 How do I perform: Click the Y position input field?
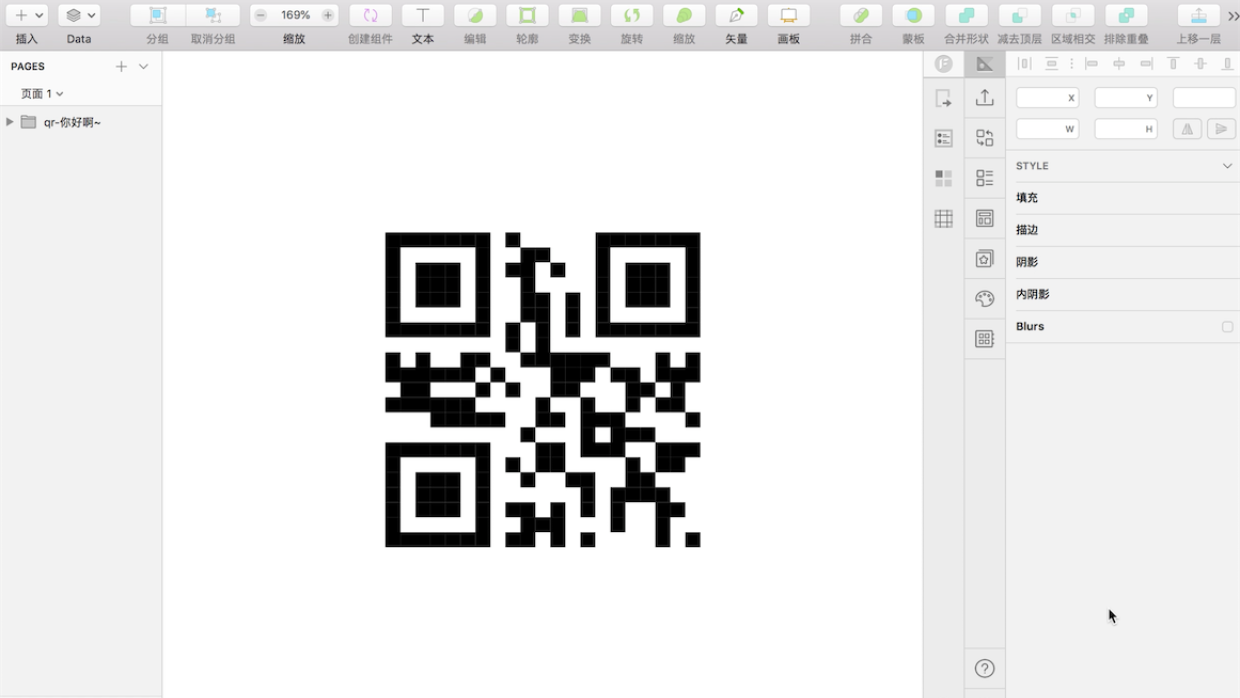click(1125, 98)
